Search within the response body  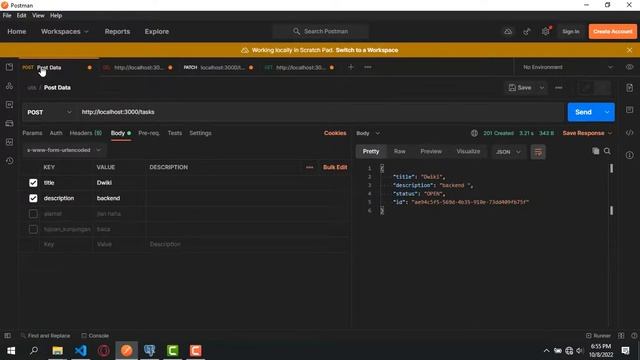coord(607,151)
